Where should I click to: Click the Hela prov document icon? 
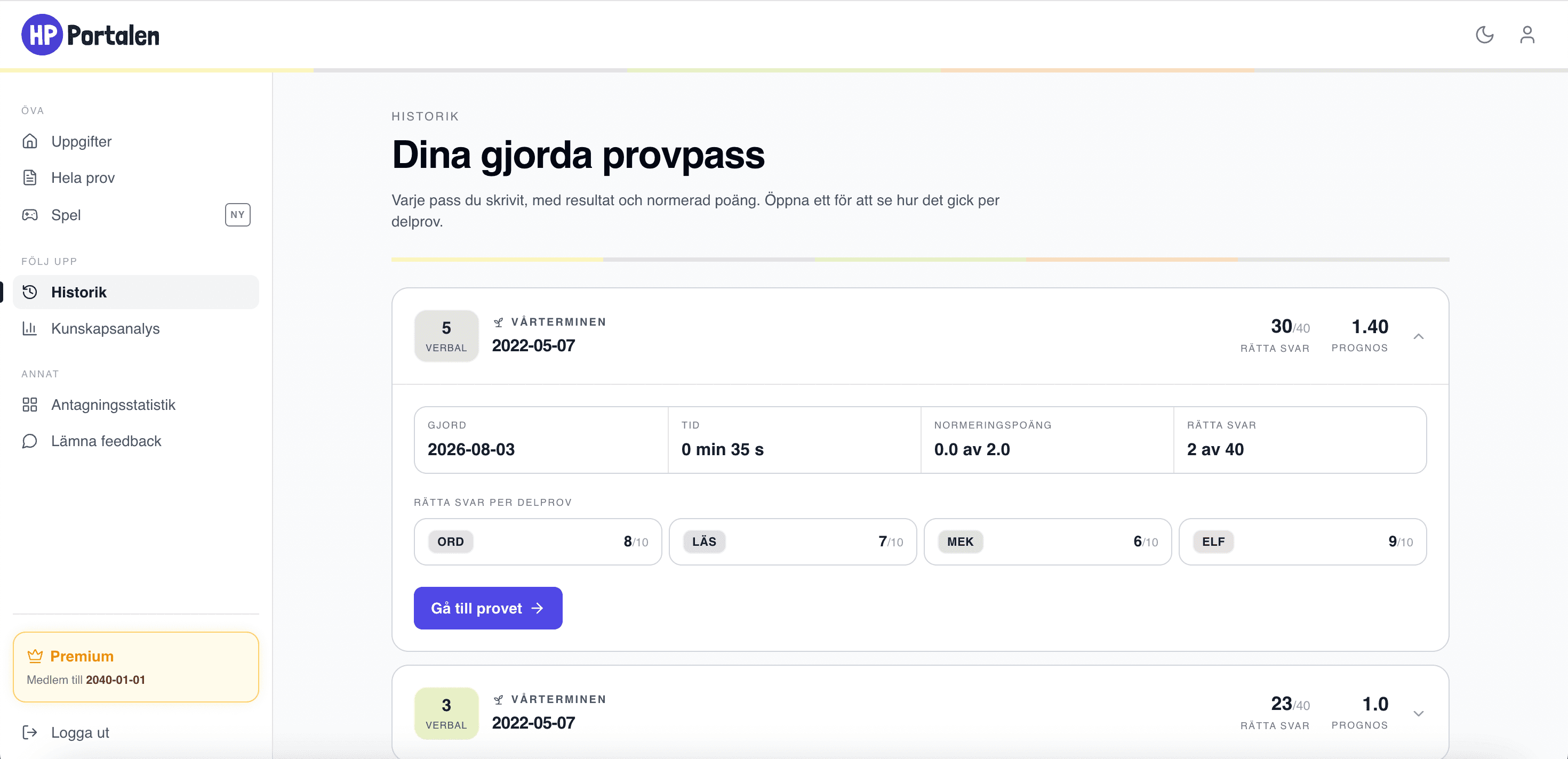30,177
